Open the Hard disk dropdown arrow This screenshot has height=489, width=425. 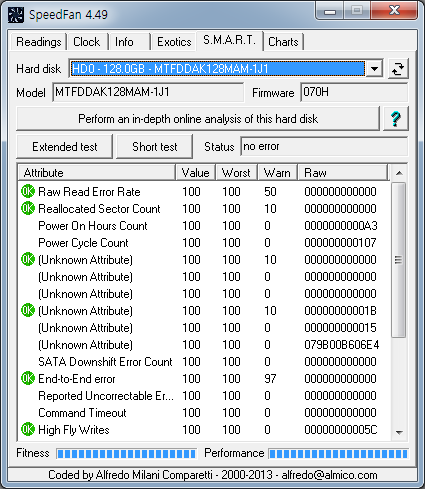coord(374,69)
